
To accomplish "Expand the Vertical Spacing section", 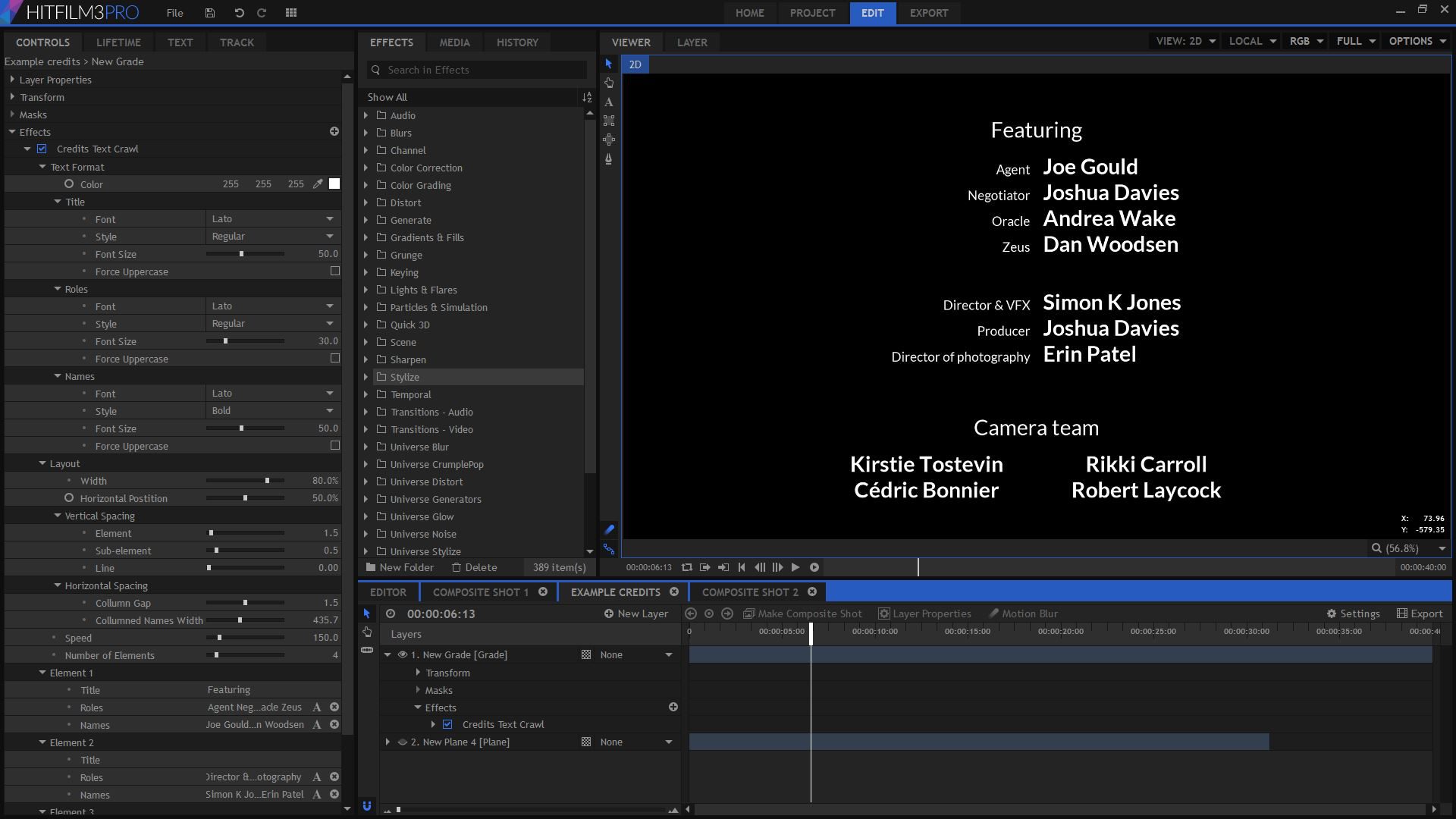I will click(x=58, y=515).
